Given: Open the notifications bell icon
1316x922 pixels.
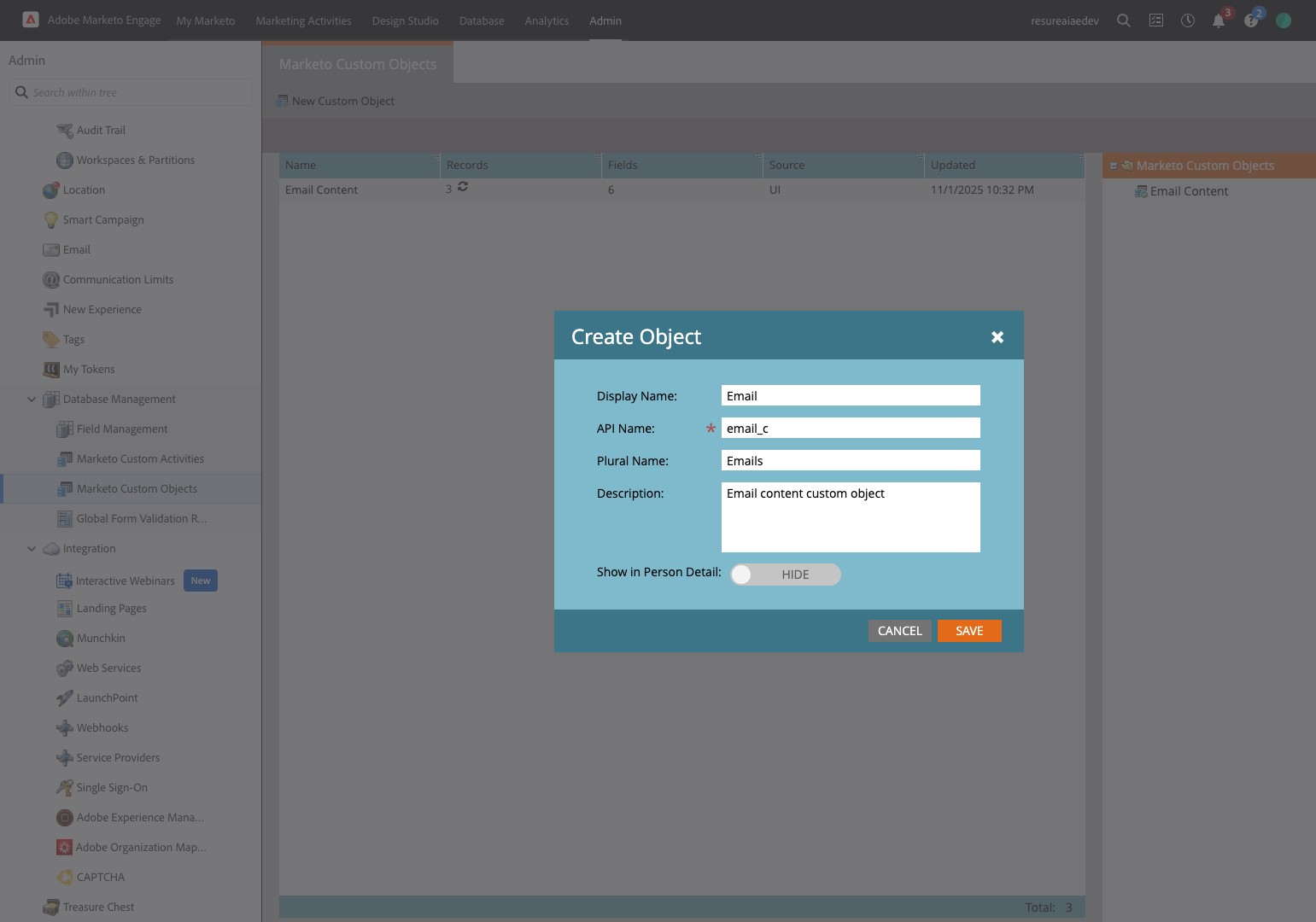Looking at the screenshot, I should click(1219, 20).
